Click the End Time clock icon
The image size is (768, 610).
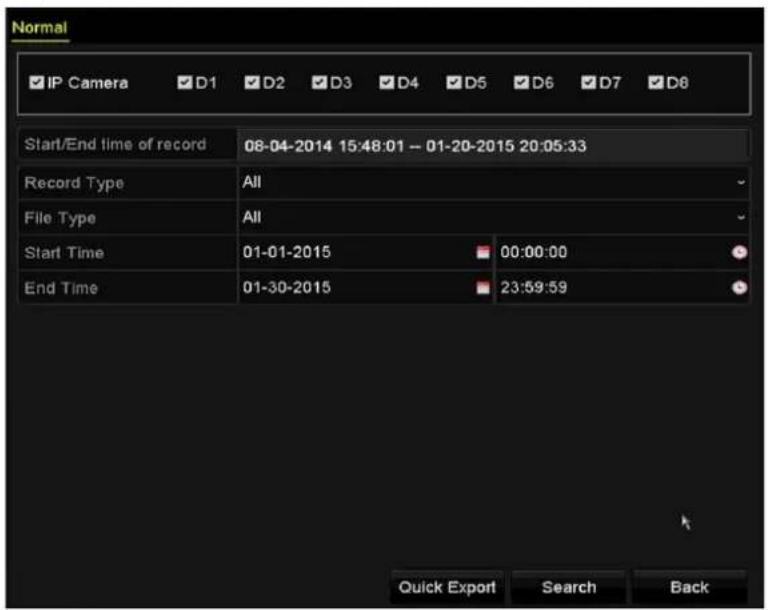tap(739, 288)
